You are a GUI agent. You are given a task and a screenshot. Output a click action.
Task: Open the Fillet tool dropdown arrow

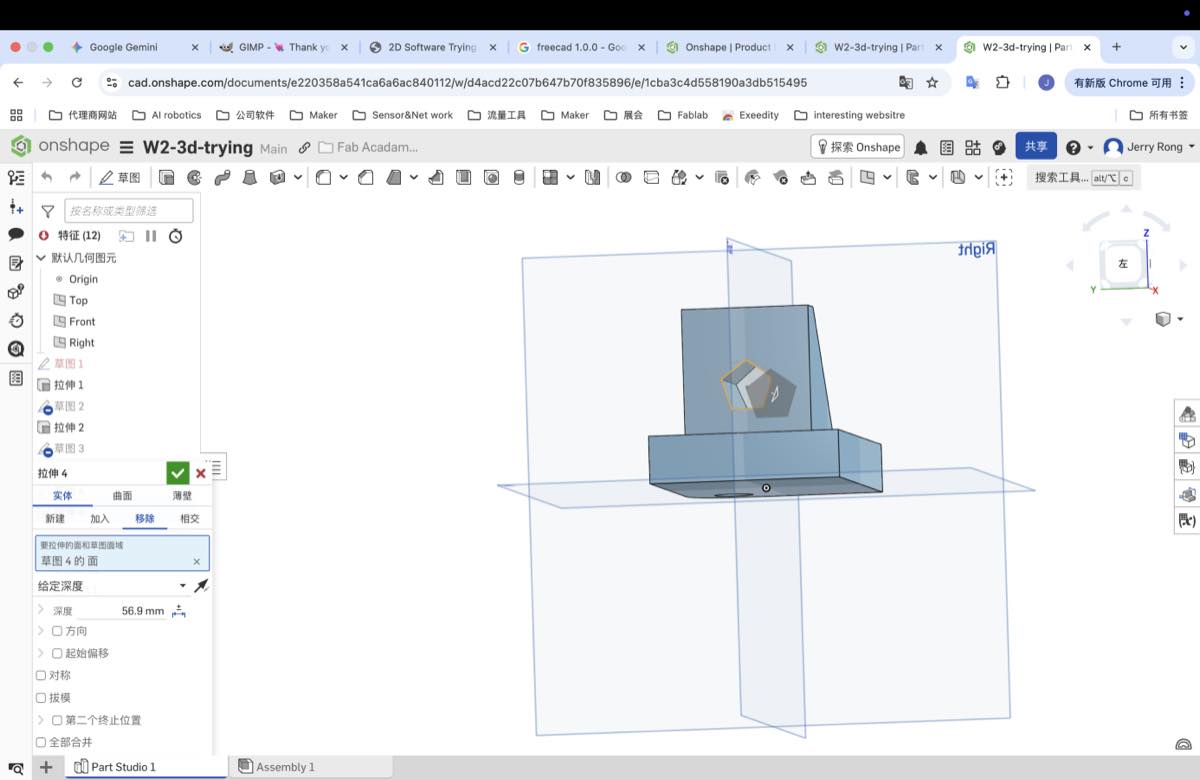tap(343, 177)
